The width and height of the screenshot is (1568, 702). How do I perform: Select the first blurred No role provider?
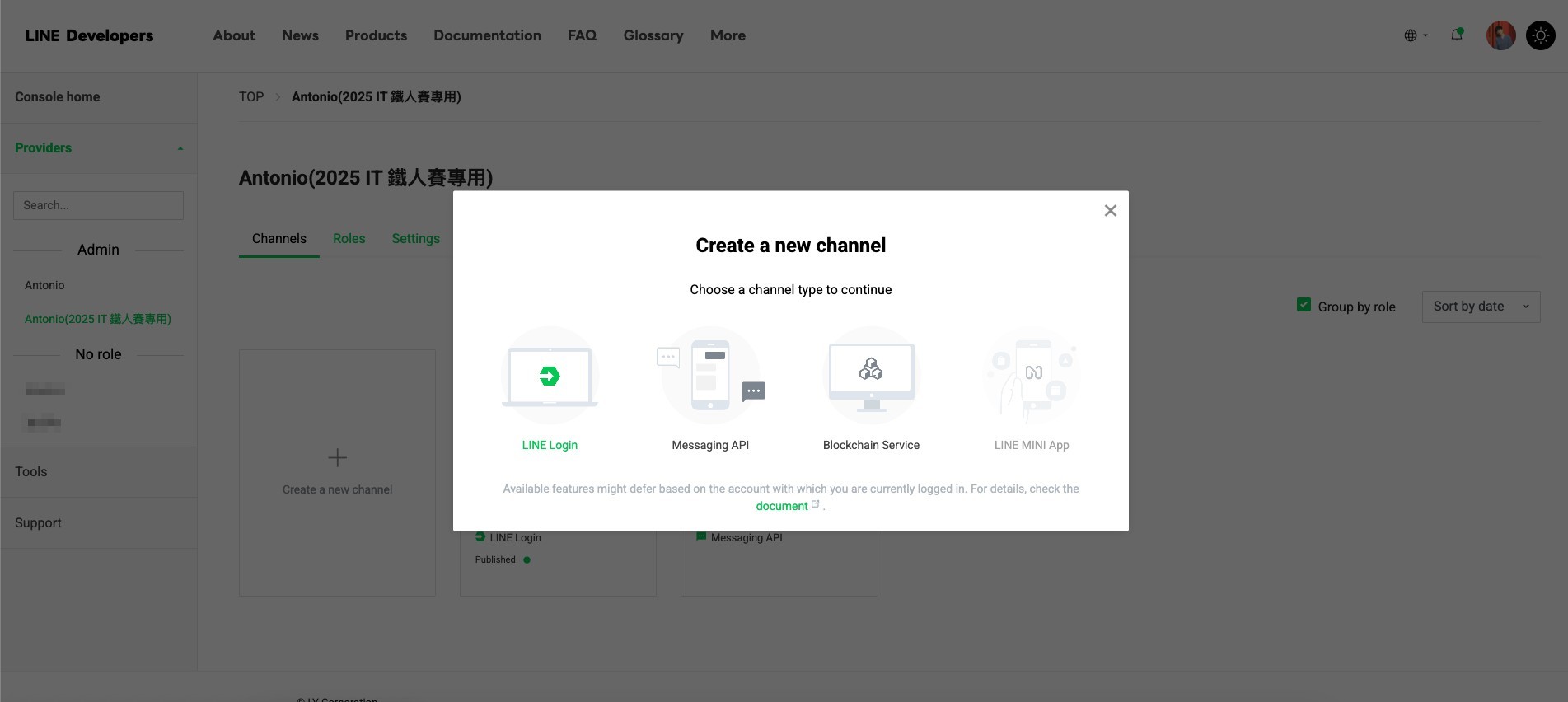tap(44, 391)
